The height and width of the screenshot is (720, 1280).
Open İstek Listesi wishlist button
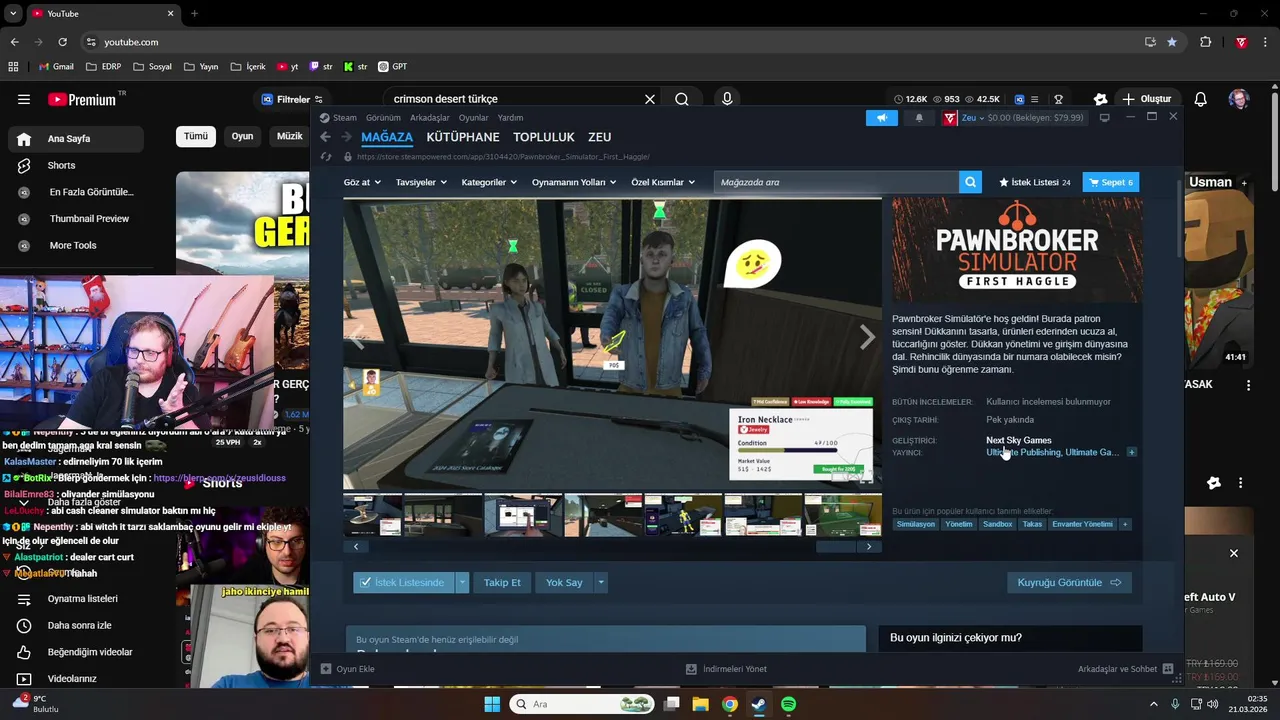[1035, 182]
